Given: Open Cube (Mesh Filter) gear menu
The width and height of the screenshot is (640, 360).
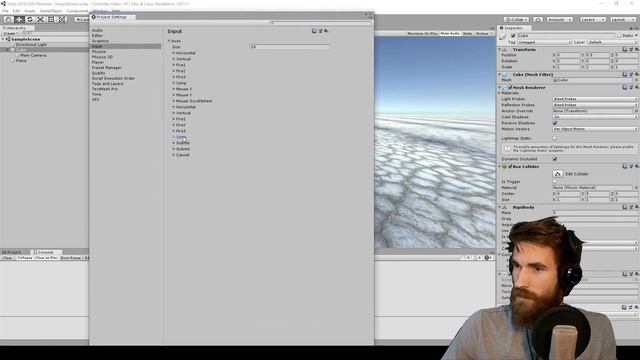Looking at the screenshot, I should (636, 74).
